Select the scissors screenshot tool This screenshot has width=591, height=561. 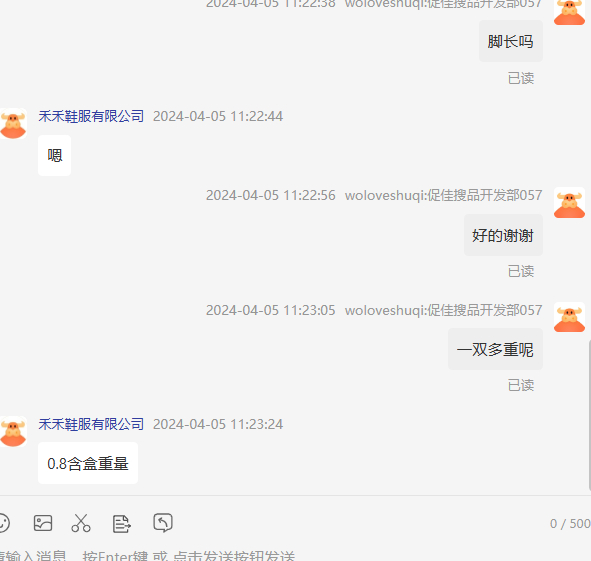point(81,523)
